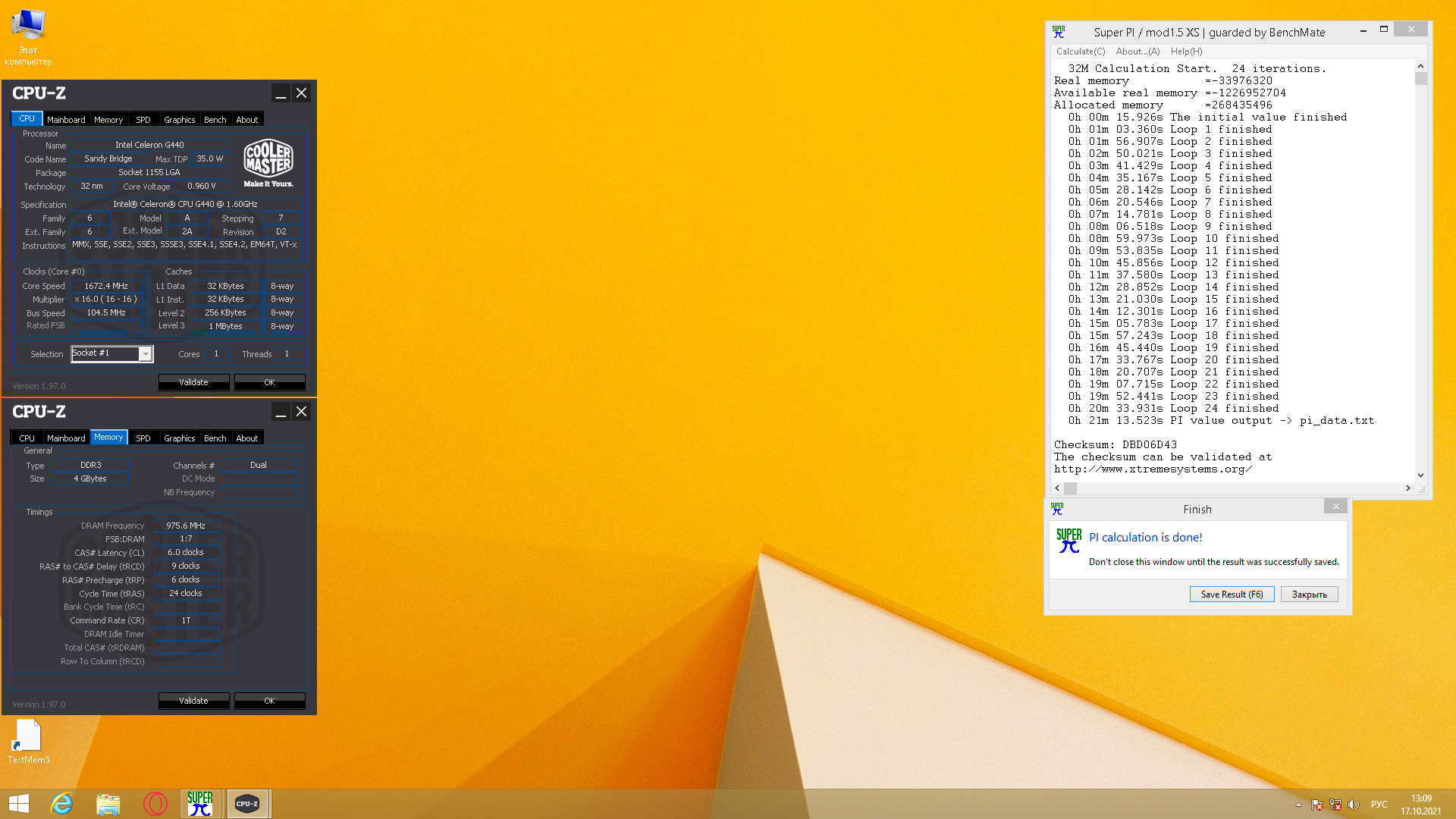Viewport: 1456px width, 819px height.
Task: Click the Закрыть button in Finish dialog
Action: (x=1309, y=595)
